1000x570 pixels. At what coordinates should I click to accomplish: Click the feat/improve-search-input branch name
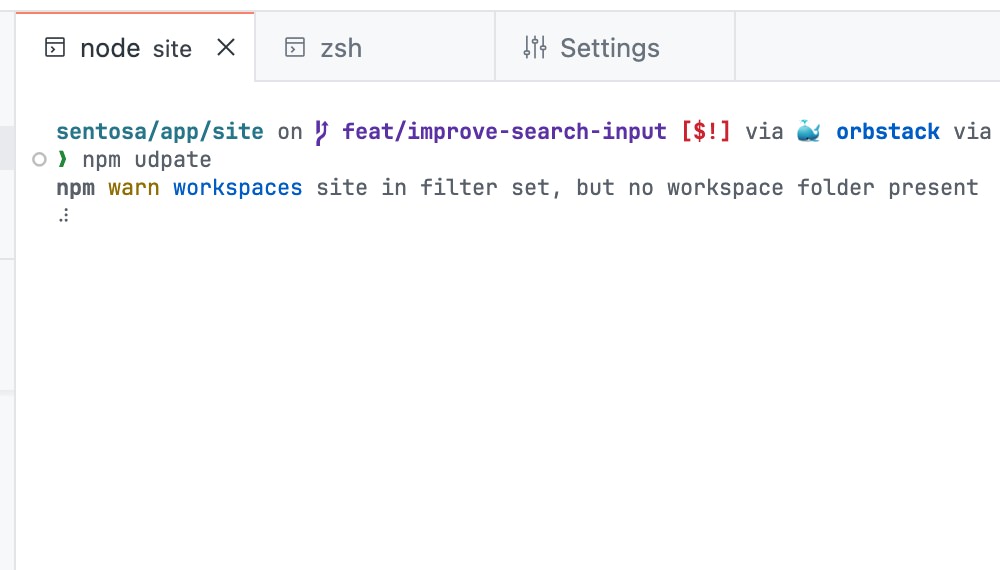(x=504, y=132)
